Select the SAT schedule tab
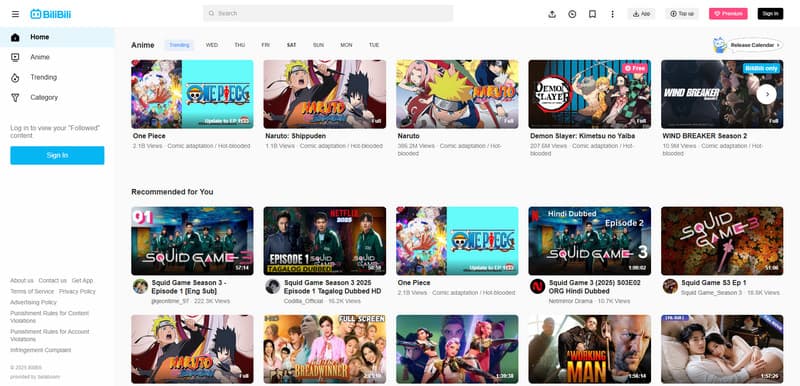 [291, 45]
